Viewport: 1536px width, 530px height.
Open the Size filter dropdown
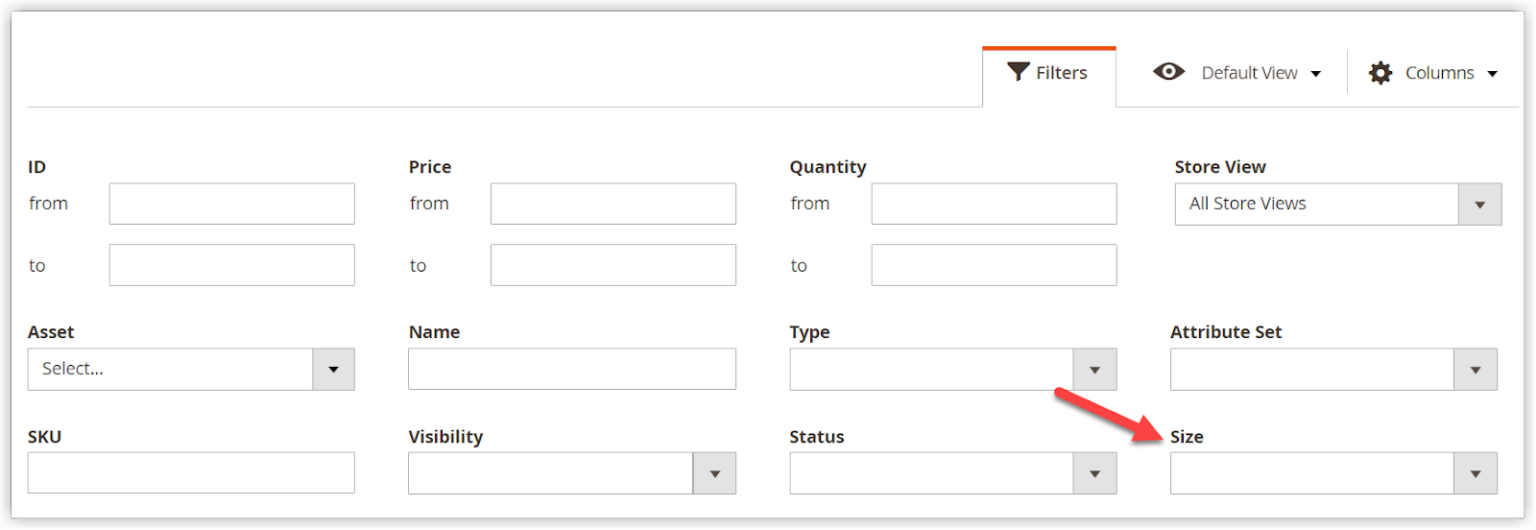pyautogui.click(x=1333, y=473)
